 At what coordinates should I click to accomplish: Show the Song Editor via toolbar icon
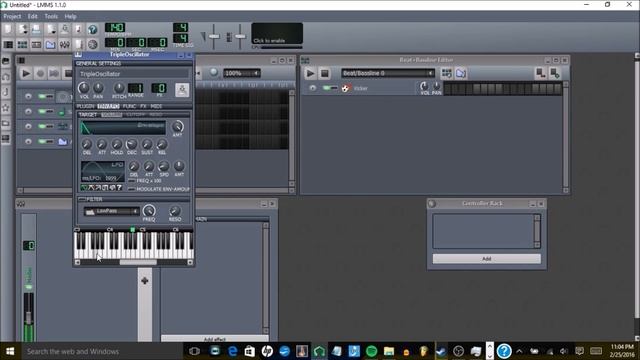(8, 44)
